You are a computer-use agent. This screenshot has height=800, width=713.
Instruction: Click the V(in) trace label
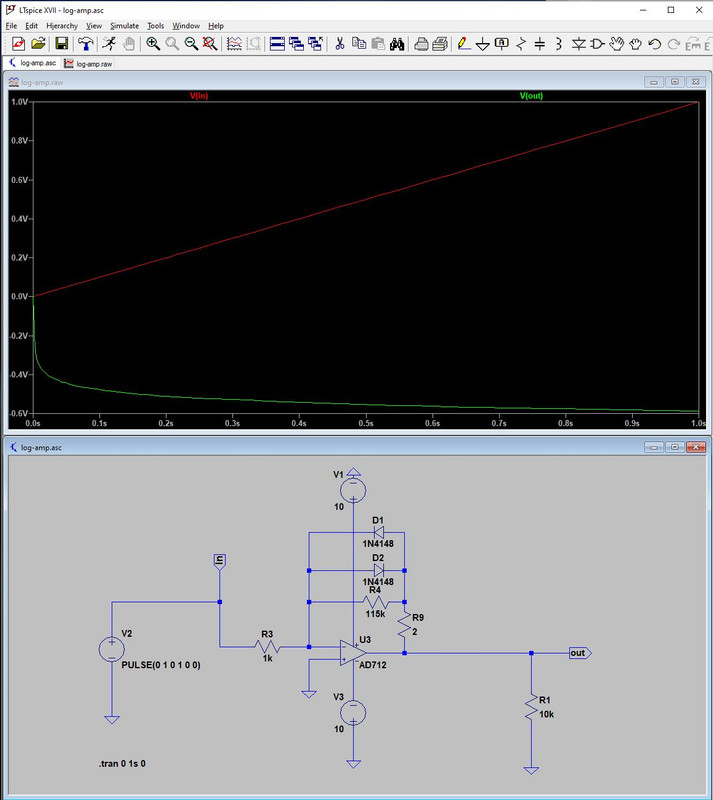[199, 96]
